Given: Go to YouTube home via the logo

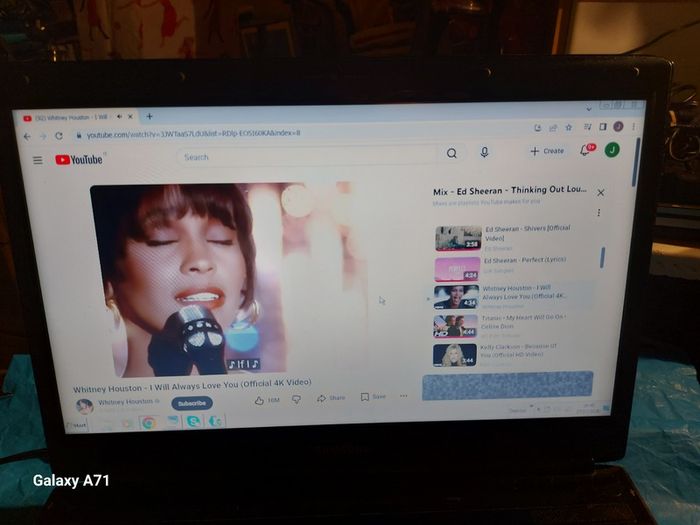Looking at the screenshot, I should click(x=79, y=159).
